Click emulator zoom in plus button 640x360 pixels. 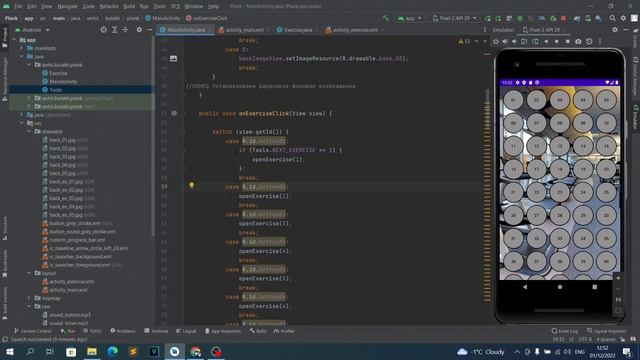tap(618, 278)
